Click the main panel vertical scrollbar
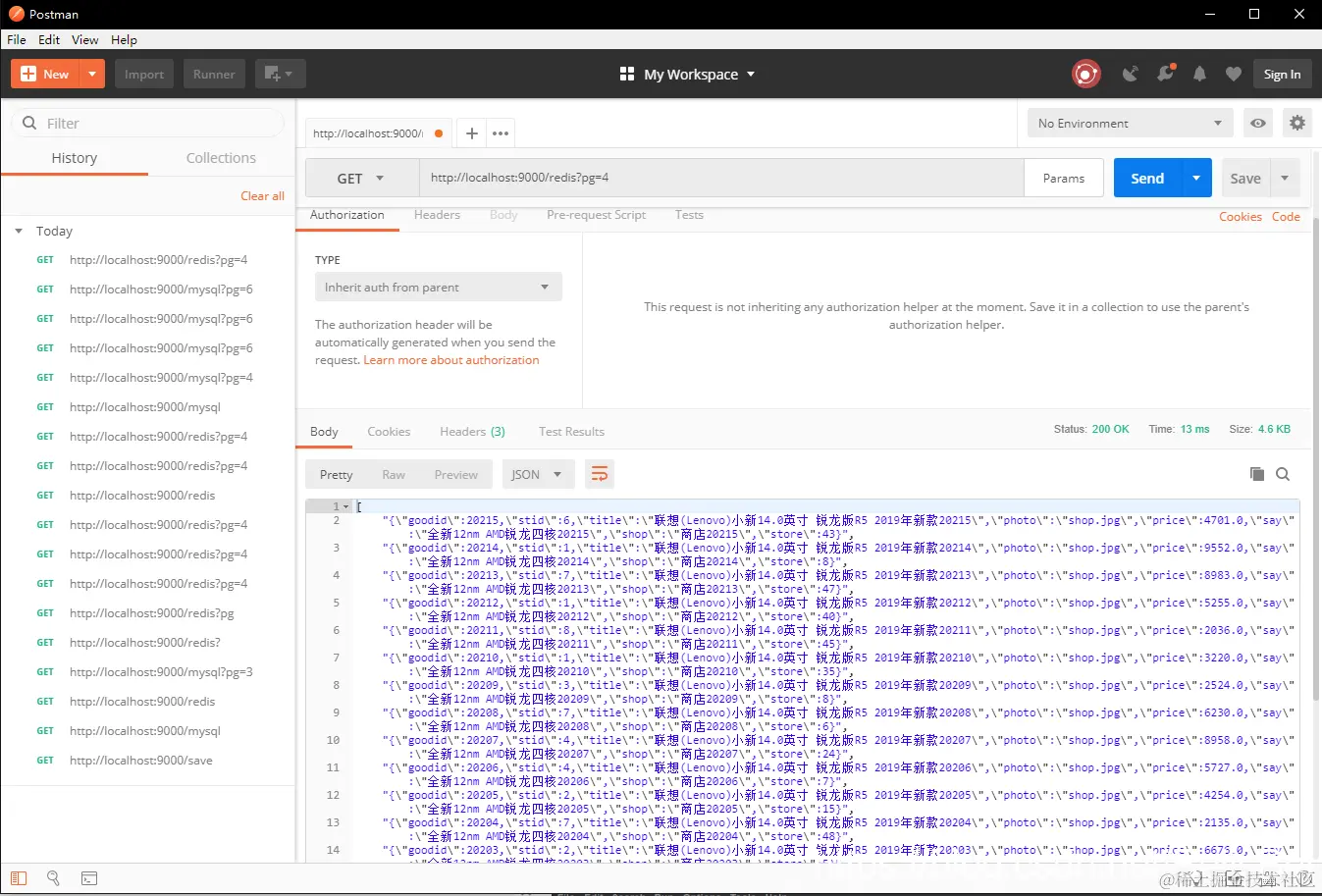The image size is (1322, 896). 1316,458
